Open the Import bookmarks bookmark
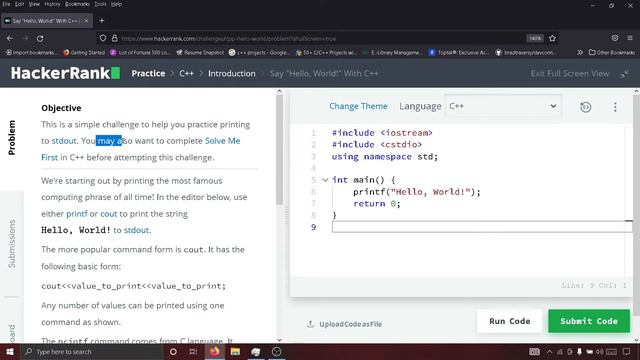This screenshot has width=640, height=360. [x=31, y=52]
